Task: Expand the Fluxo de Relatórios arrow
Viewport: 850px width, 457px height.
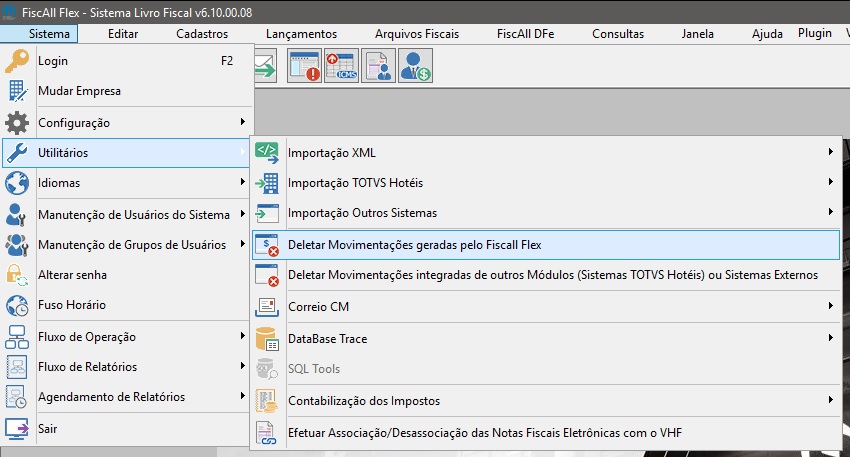Action: click(x=243, y=366)
